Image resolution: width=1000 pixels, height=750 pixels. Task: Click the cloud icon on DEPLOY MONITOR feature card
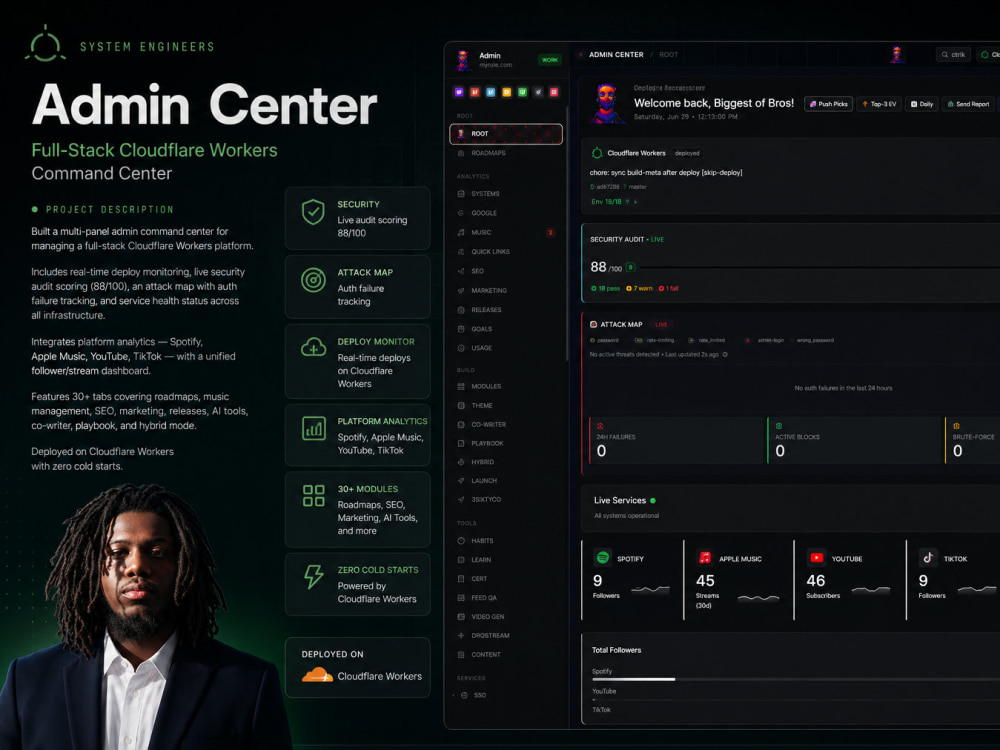313,348
